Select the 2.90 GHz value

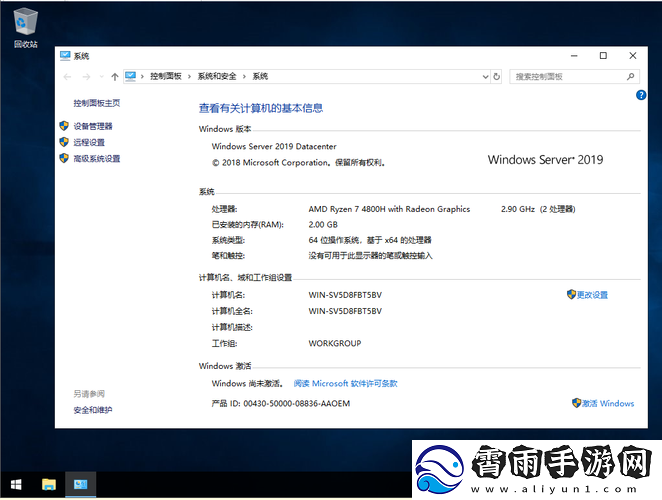[x=518, y=209]
